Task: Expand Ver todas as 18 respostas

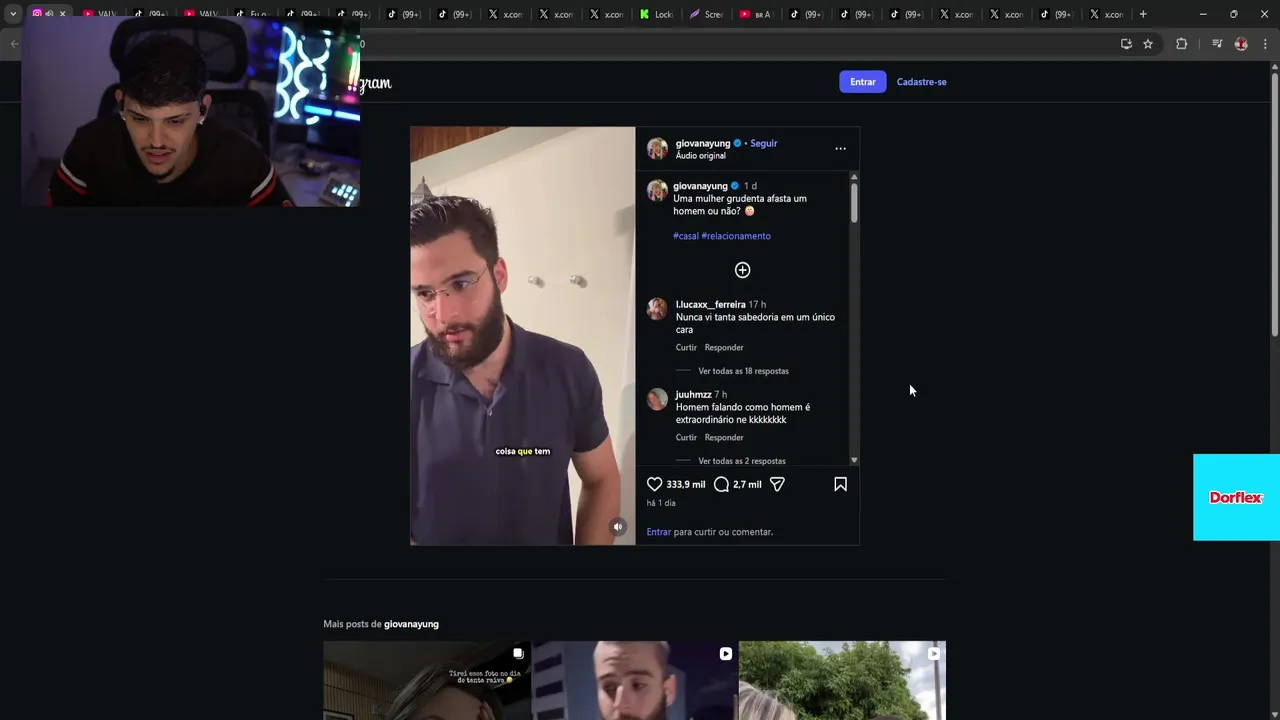Action: 743,371
